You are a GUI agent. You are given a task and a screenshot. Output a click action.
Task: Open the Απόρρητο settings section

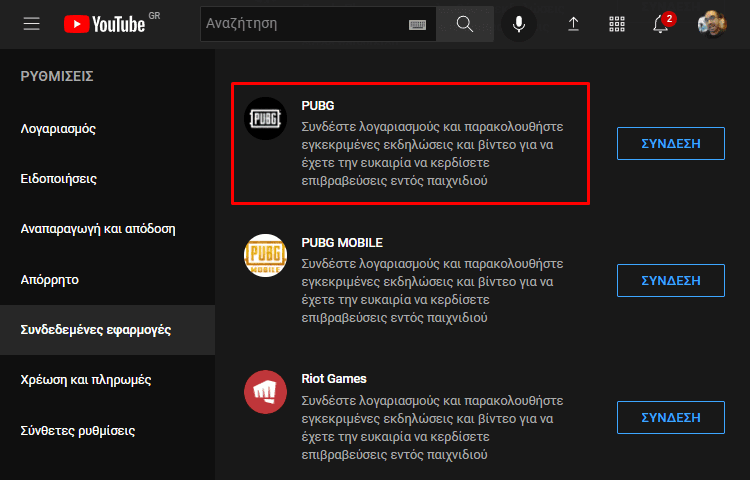[x=50, y=280]
